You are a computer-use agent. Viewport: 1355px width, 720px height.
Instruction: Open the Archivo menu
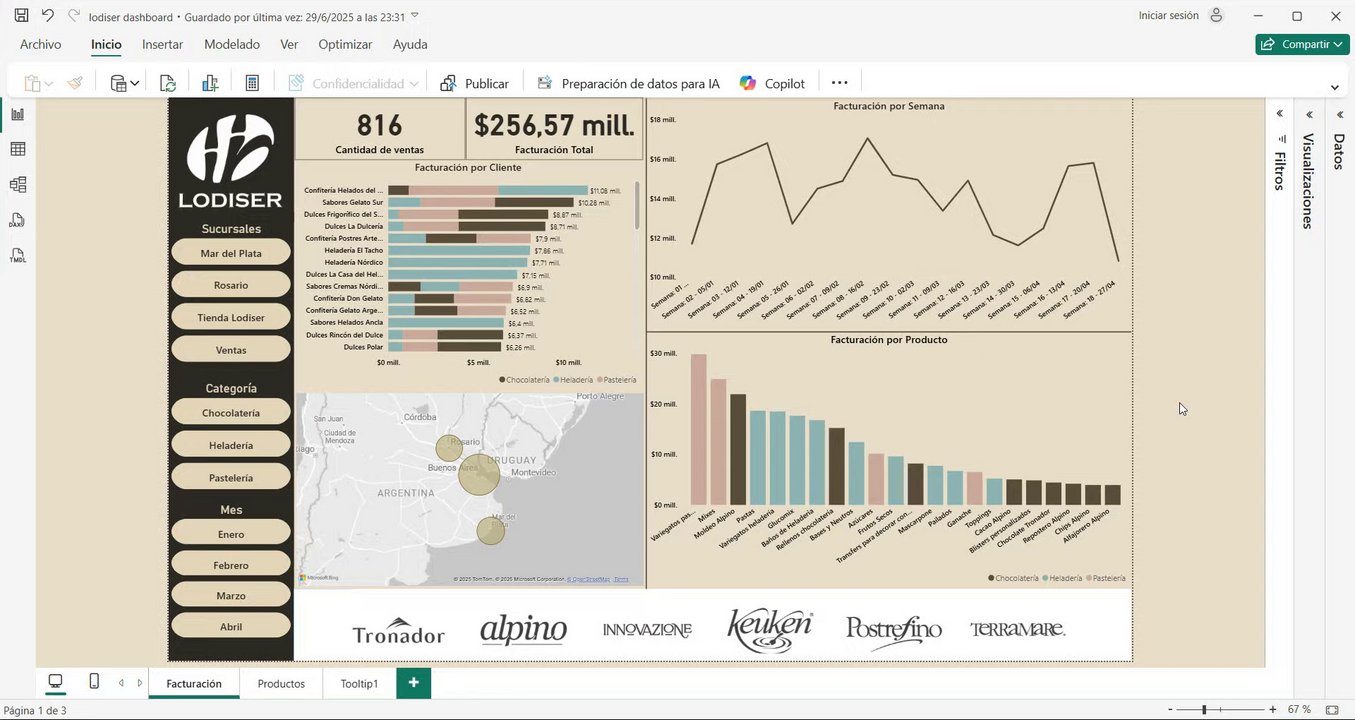[41, 44]
